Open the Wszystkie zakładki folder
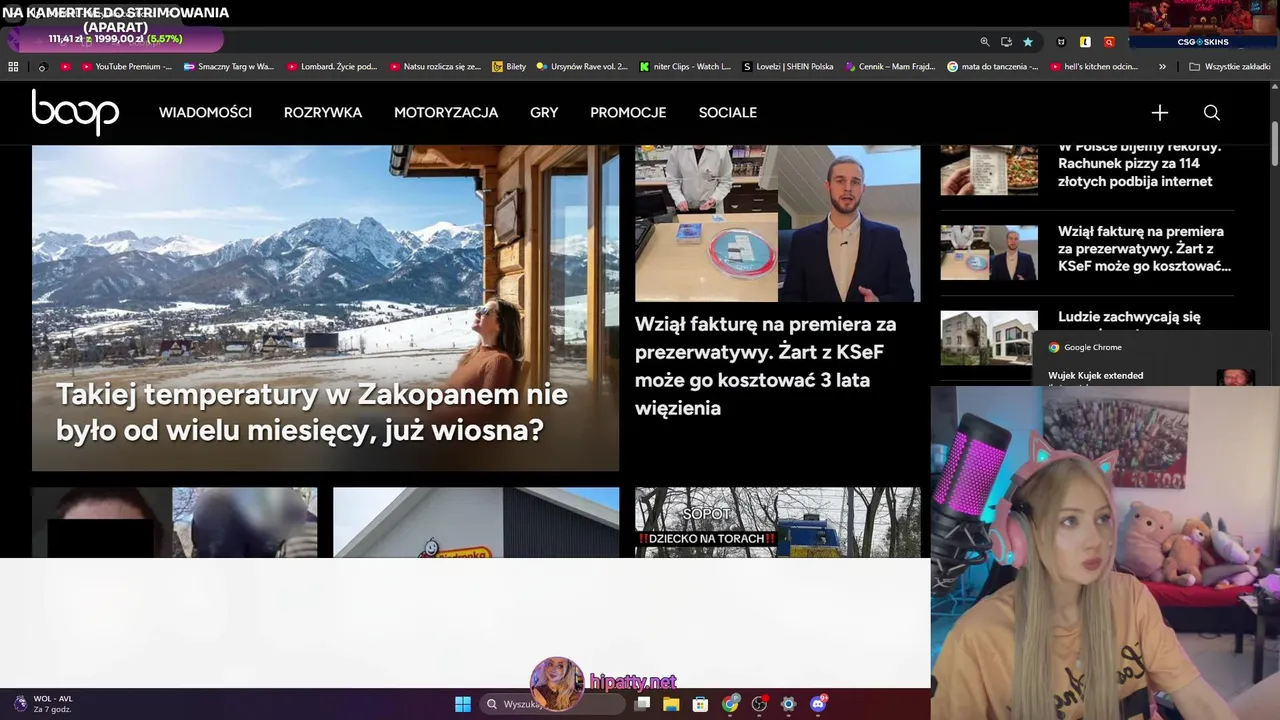 tap(1230, 67)
